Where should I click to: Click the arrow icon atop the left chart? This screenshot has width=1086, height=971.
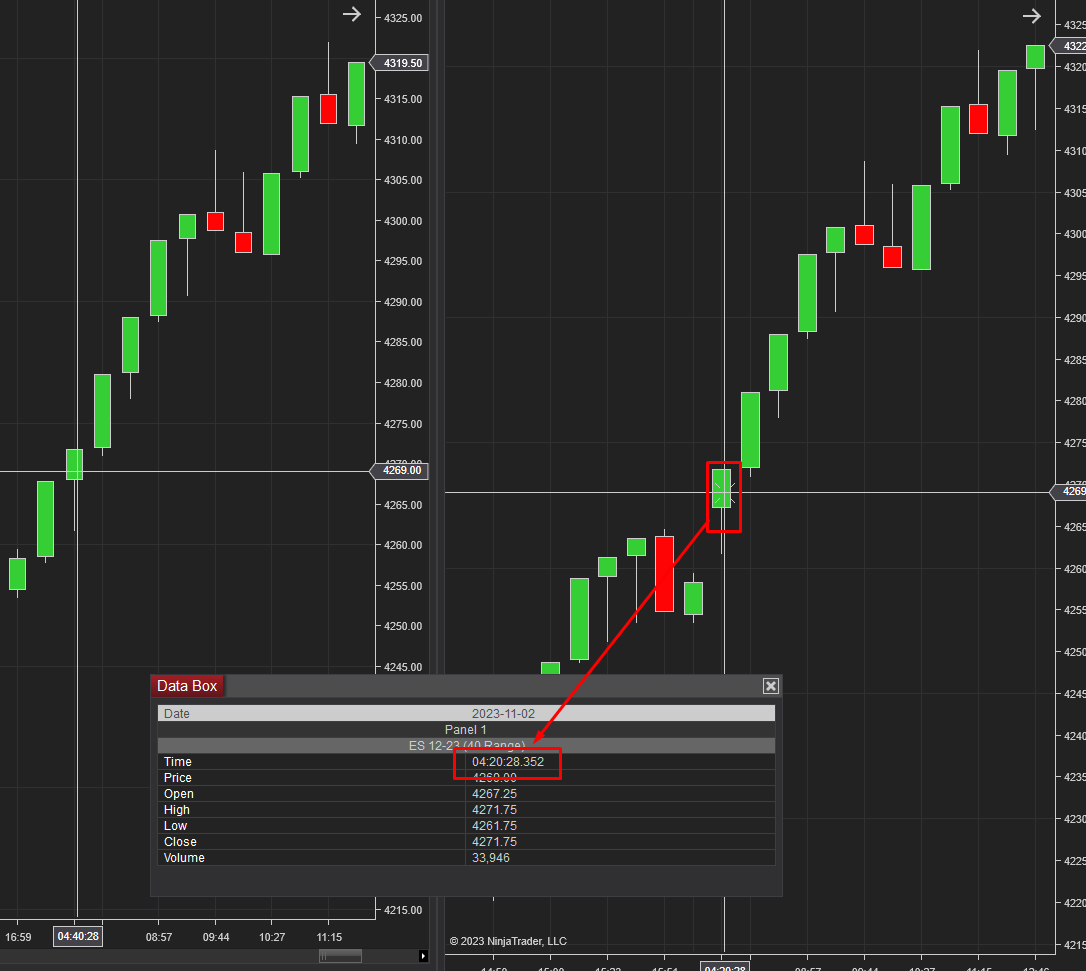pos(352,14)
